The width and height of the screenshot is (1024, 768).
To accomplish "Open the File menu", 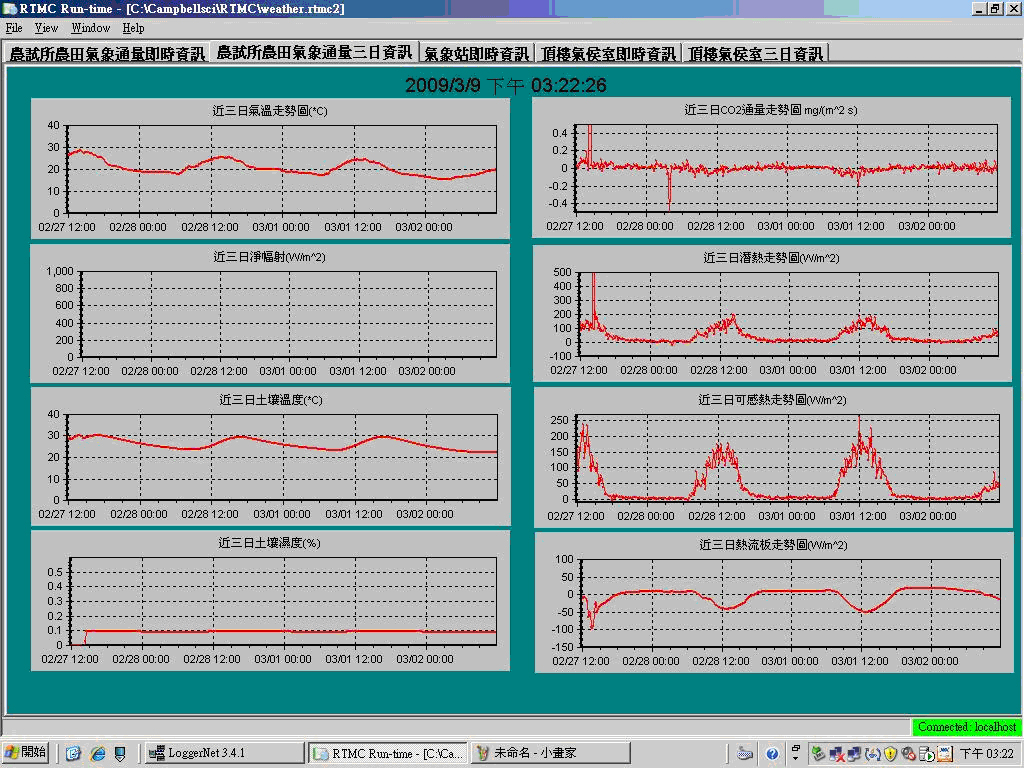I will [14, 28].
